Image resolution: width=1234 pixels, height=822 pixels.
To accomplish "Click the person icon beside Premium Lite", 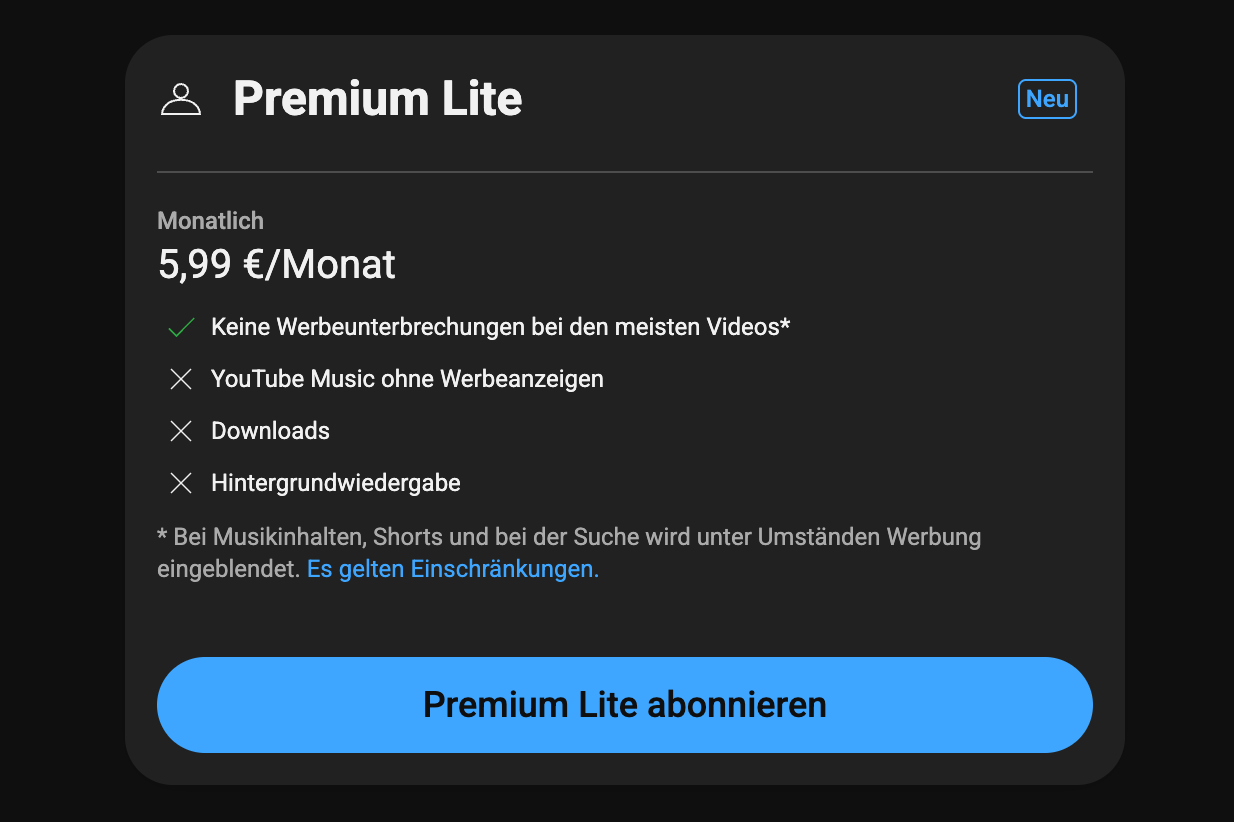I will 181,99.
